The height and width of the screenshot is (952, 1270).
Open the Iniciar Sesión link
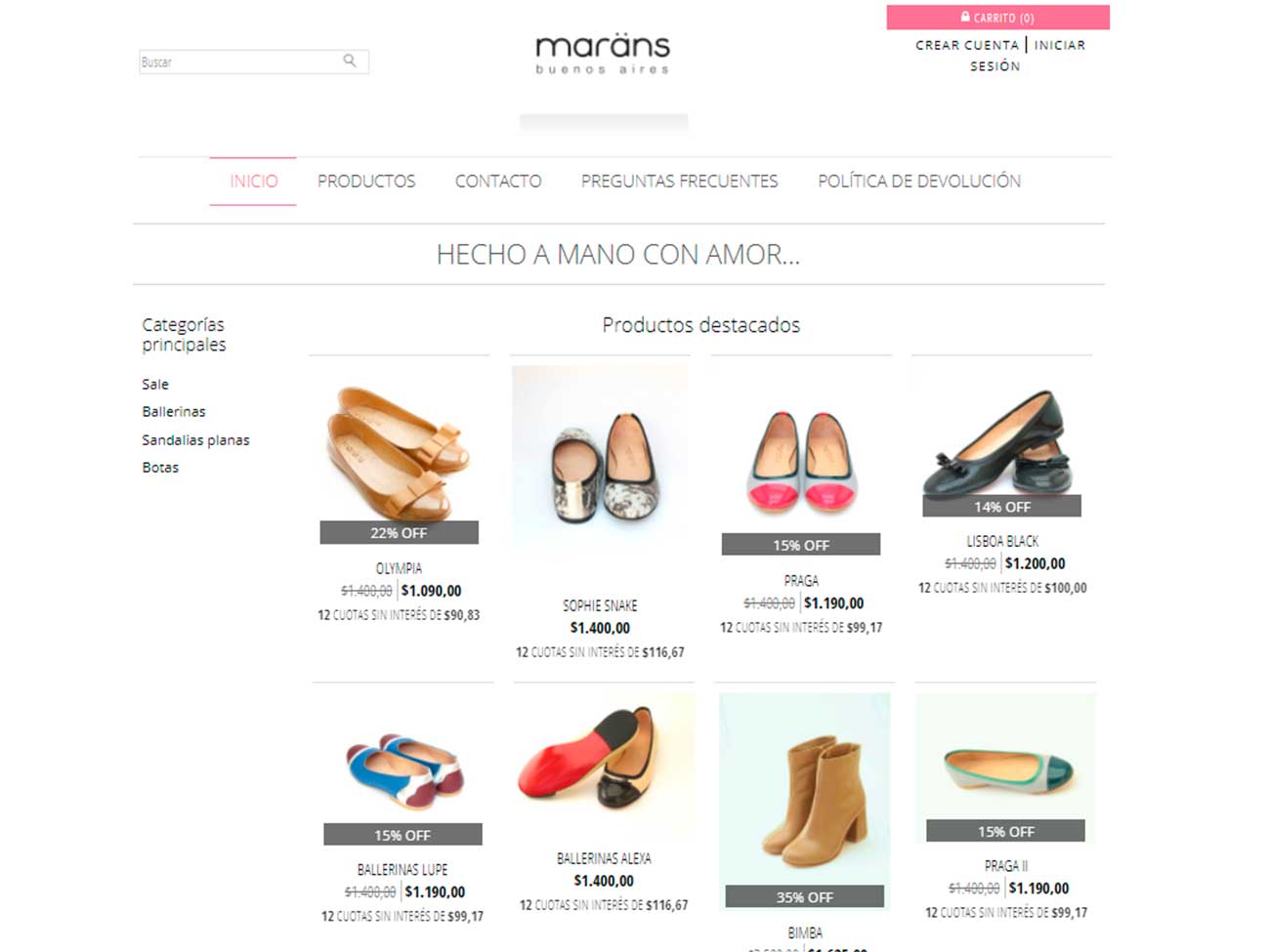1028,56
